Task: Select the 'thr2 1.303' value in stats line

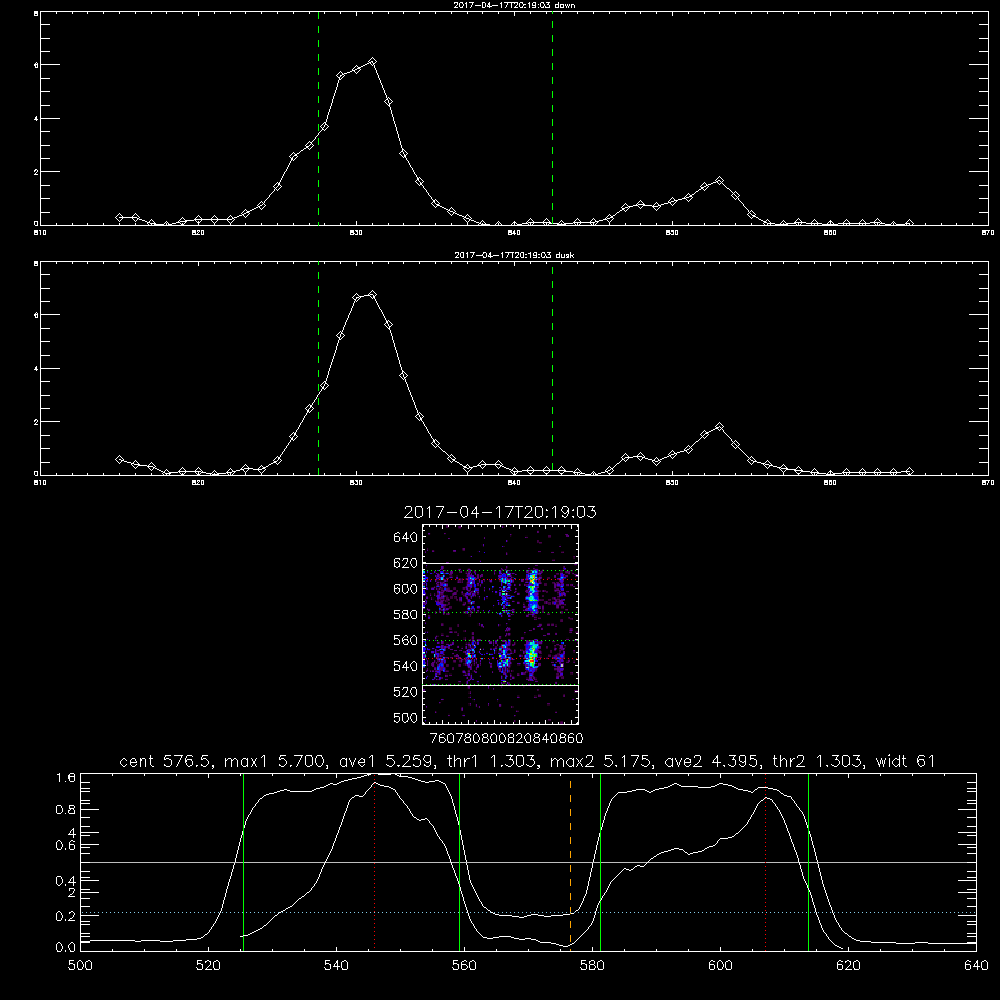Action: [x=818, y=761]
